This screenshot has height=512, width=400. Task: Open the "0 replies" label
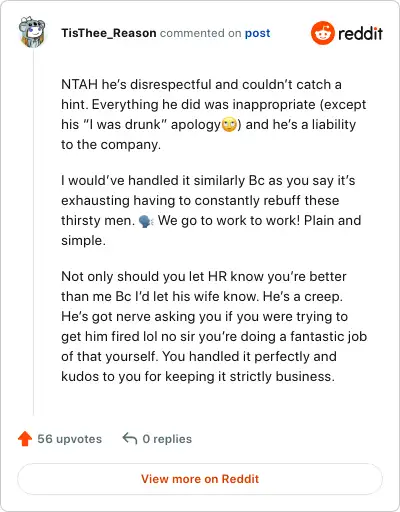167,439
